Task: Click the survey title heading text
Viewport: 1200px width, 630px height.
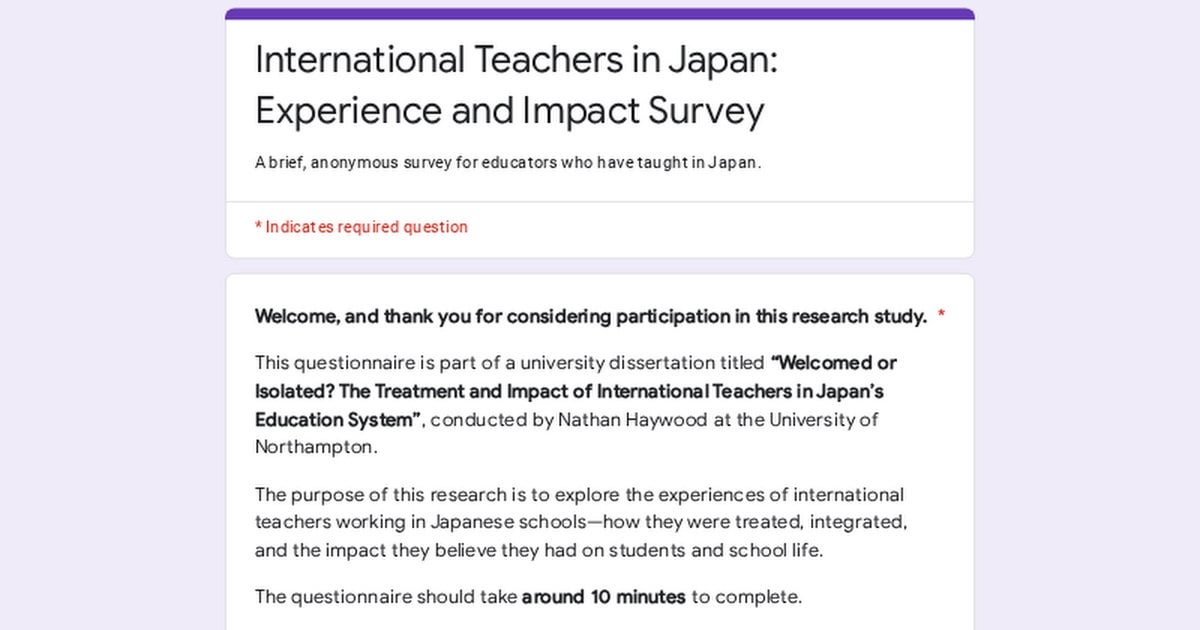Action: (516, 85)
